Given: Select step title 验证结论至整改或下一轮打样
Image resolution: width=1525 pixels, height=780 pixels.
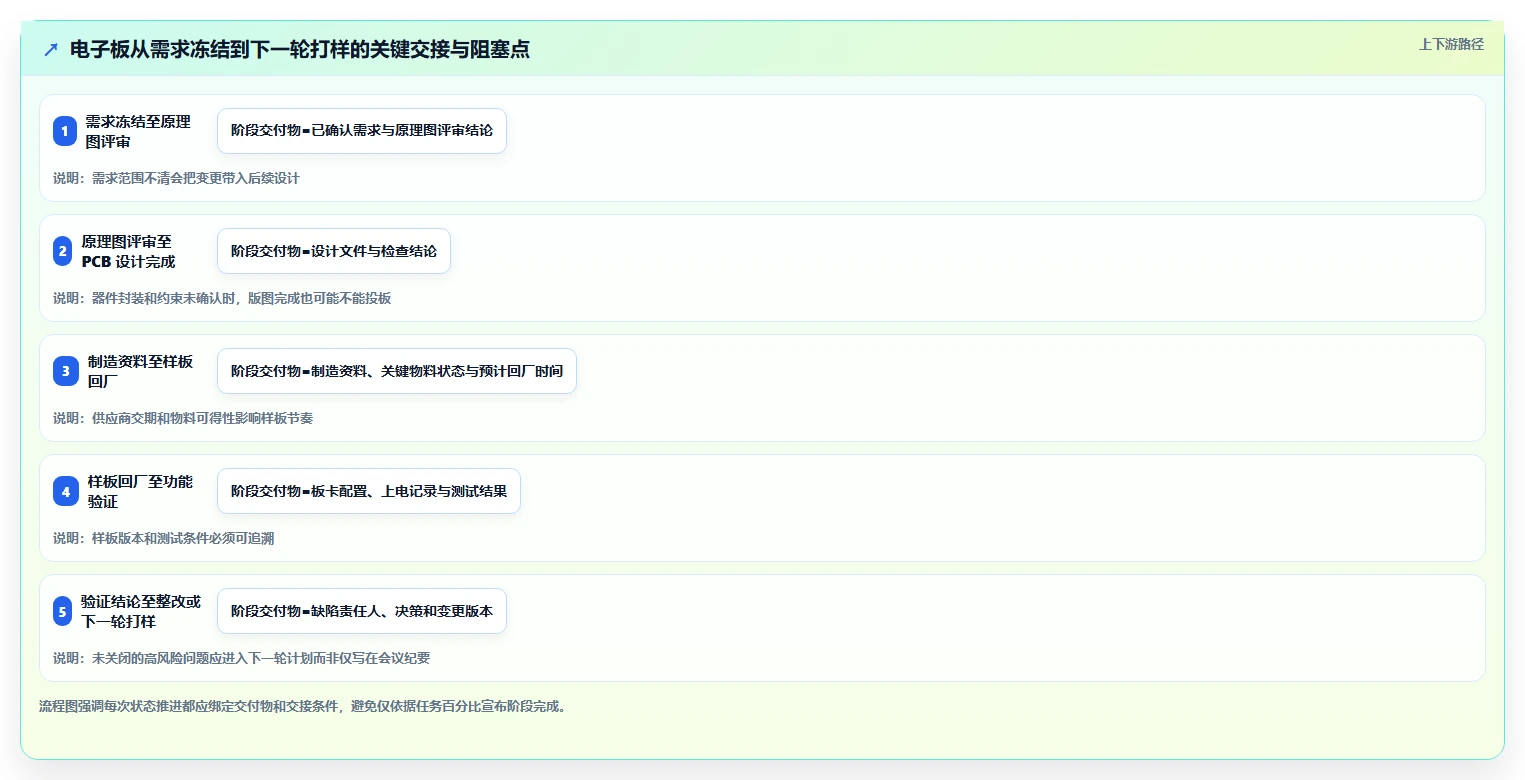Looking at the screenshot, I should (x=141, y=611).
